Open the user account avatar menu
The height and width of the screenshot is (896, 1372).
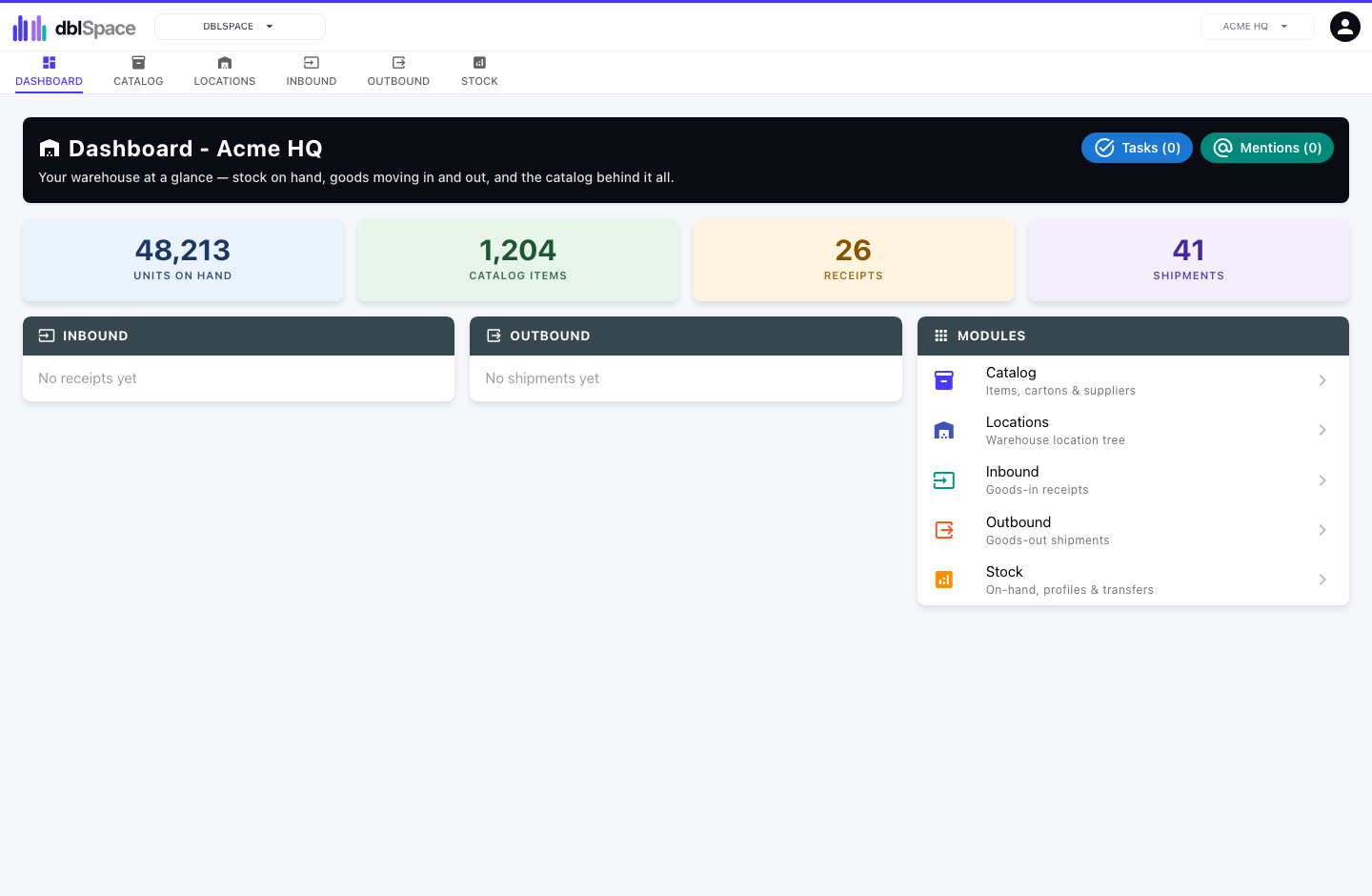coord(1344,27)
